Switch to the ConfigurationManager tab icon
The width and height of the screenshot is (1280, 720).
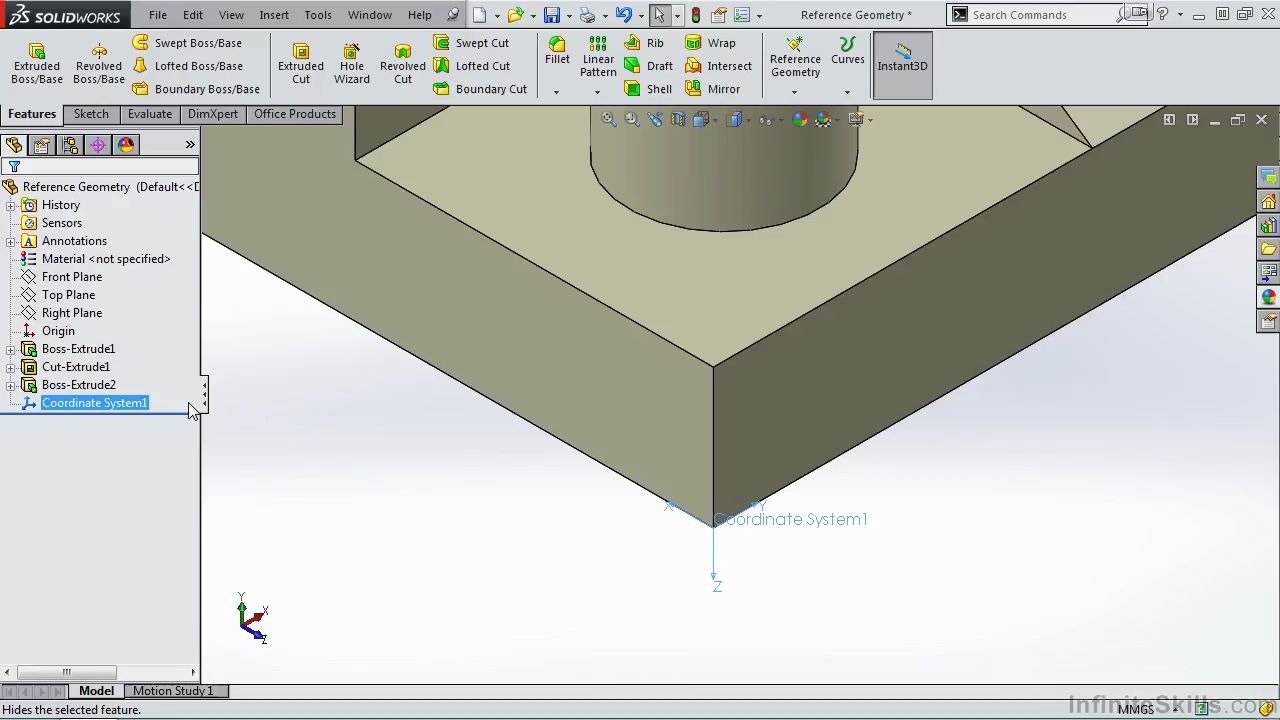(x=70, y=145)
